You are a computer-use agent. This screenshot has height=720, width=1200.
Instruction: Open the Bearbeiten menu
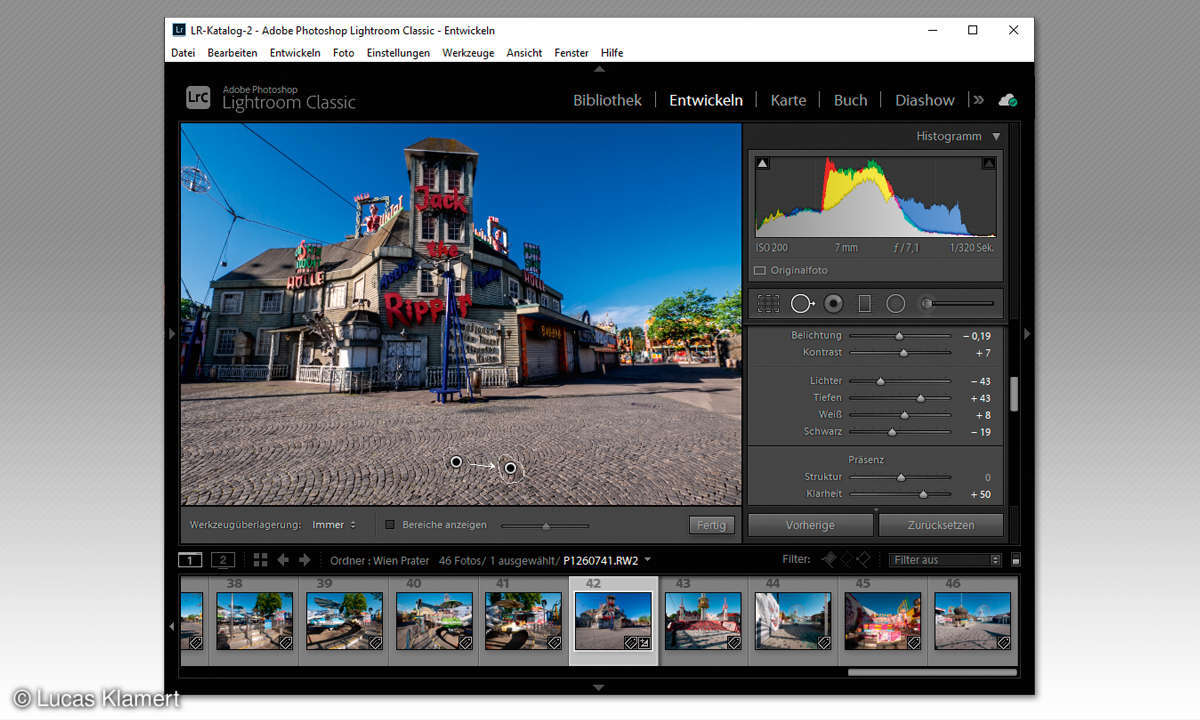[232, 53]
